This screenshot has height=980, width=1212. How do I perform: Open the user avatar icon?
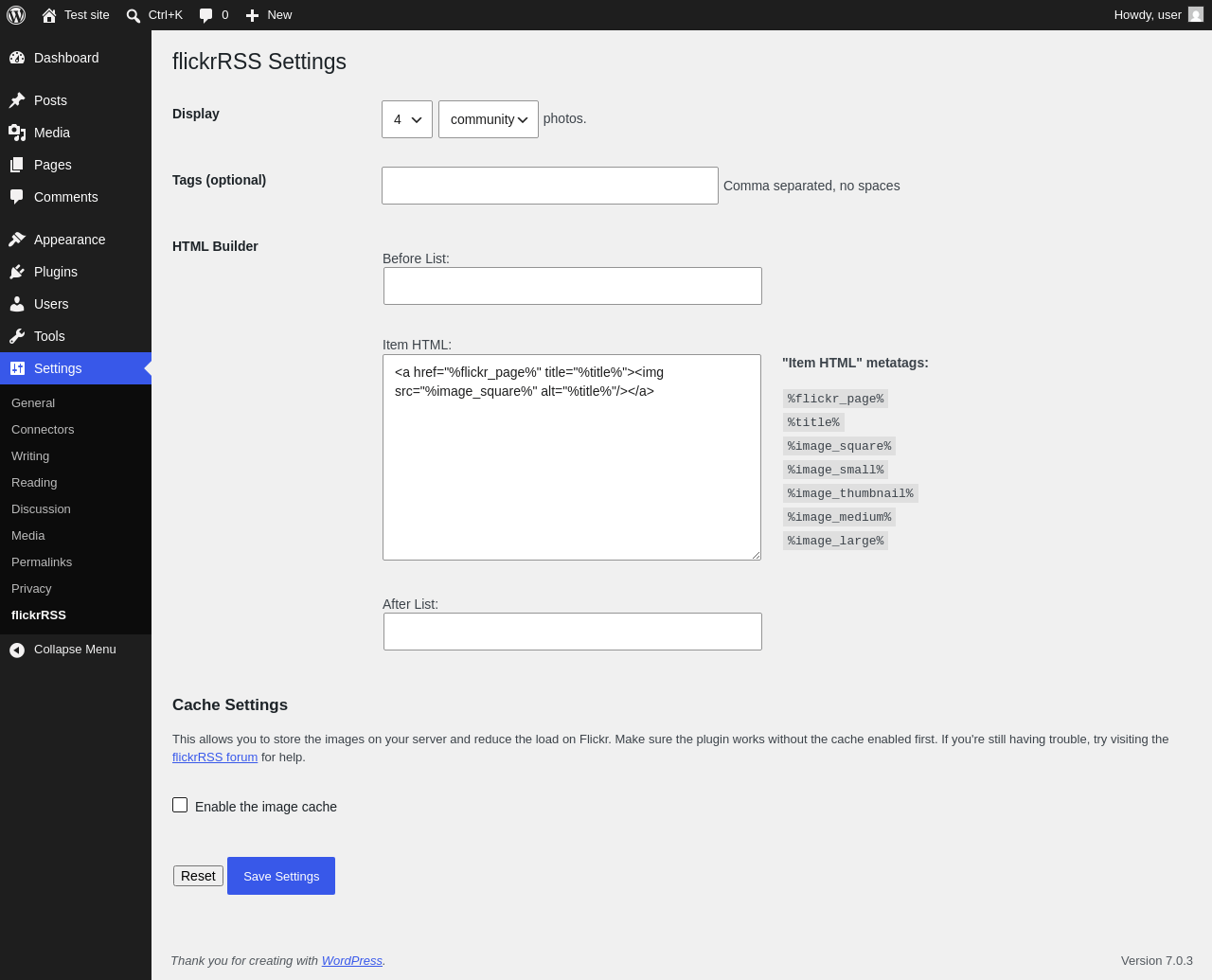(x=1196, y=15)
